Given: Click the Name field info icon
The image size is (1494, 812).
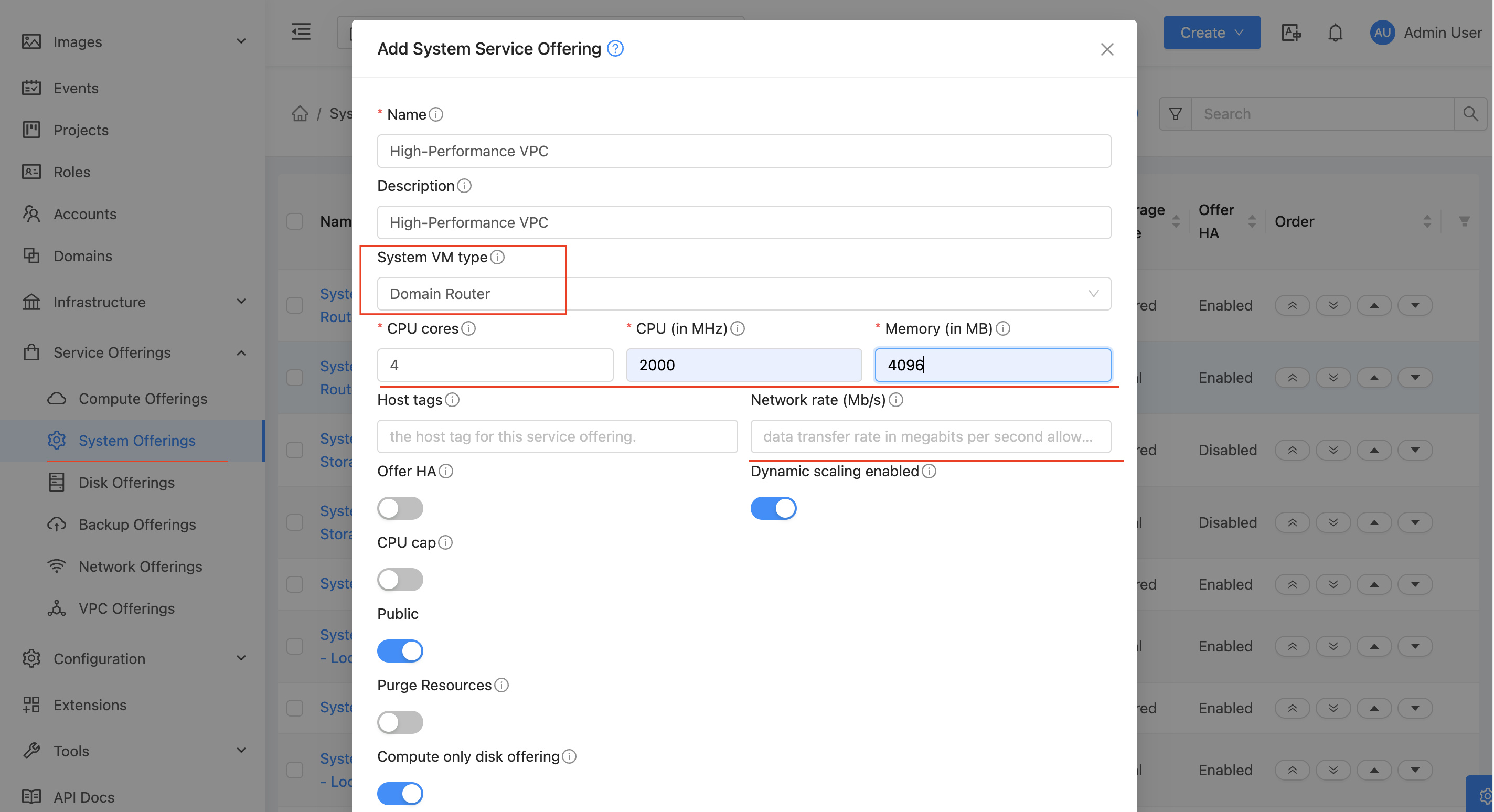Looking at the screenshot, I should click(x=435, y=114).
